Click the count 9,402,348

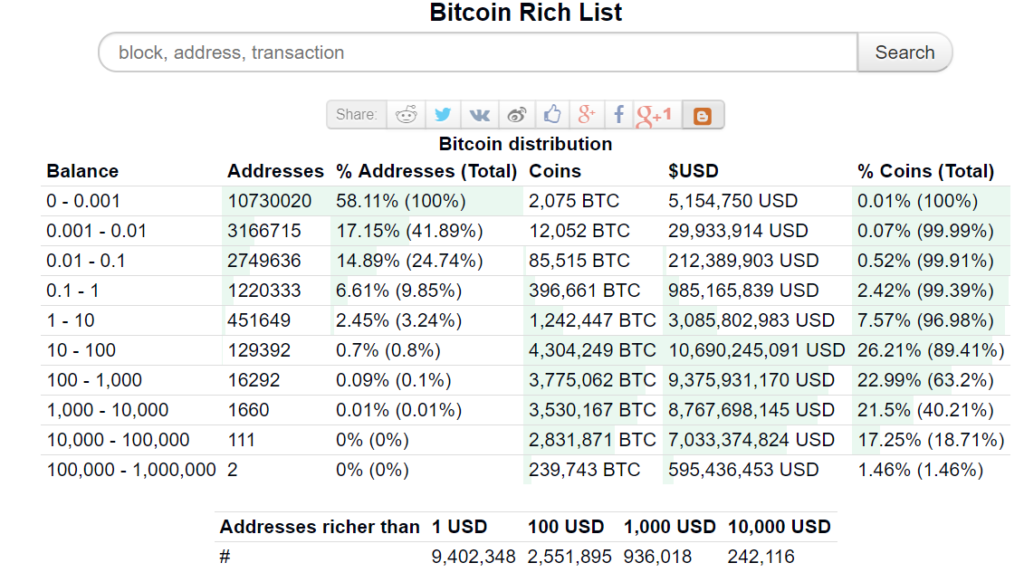[x=473, y=557]
